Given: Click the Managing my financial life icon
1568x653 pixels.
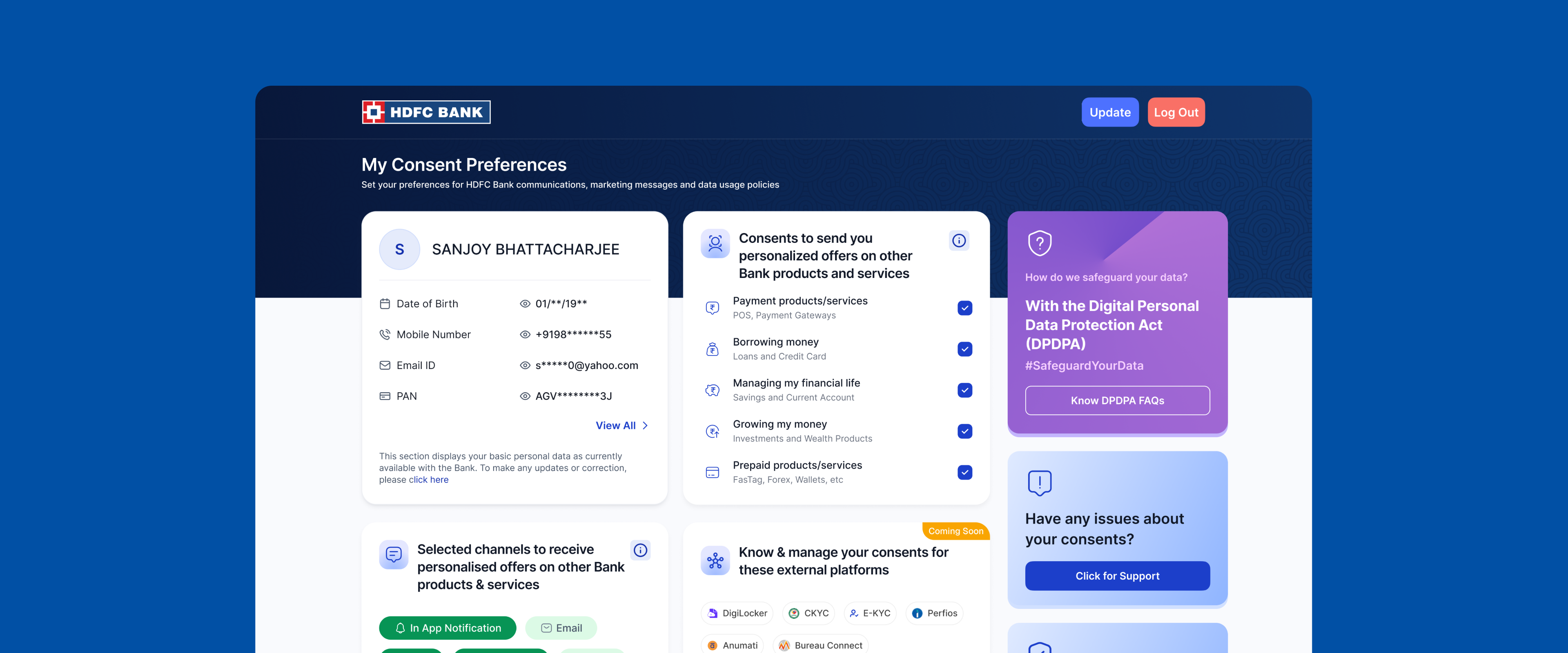Looking at the screenshot, I should coord(712,390).
